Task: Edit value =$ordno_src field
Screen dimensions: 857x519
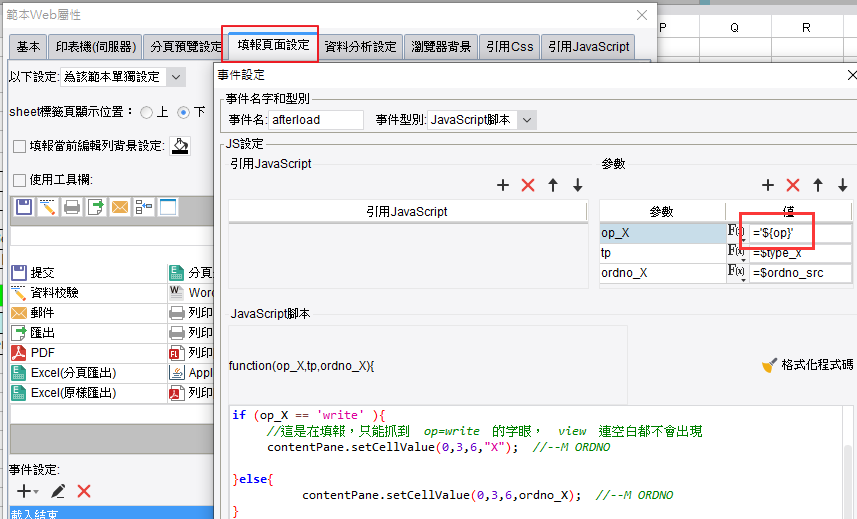Action: pos(800,273)
